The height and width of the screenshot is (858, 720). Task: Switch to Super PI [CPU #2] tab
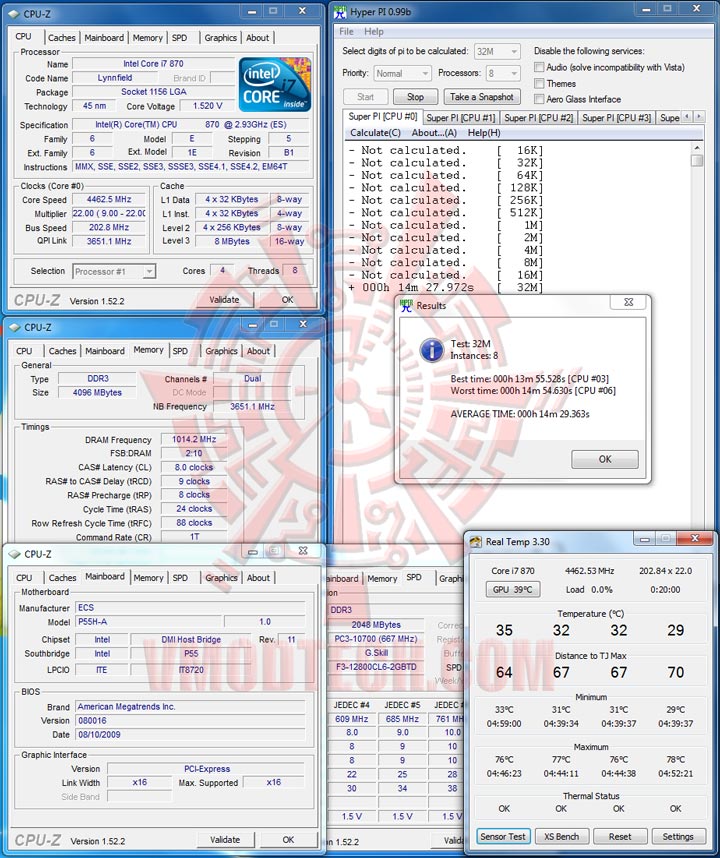538,118
